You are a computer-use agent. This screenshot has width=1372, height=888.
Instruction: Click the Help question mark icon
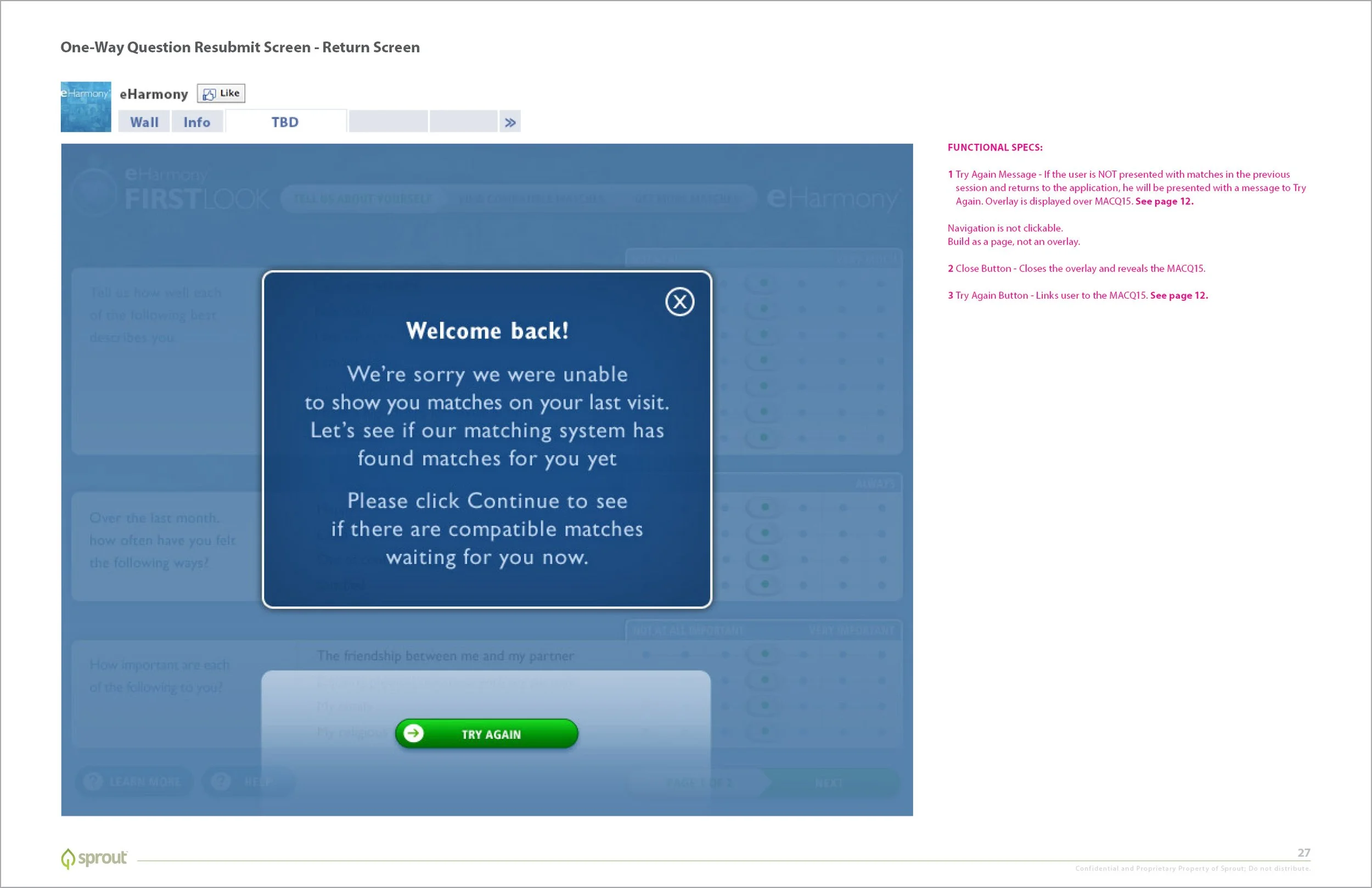click(221, 782)
